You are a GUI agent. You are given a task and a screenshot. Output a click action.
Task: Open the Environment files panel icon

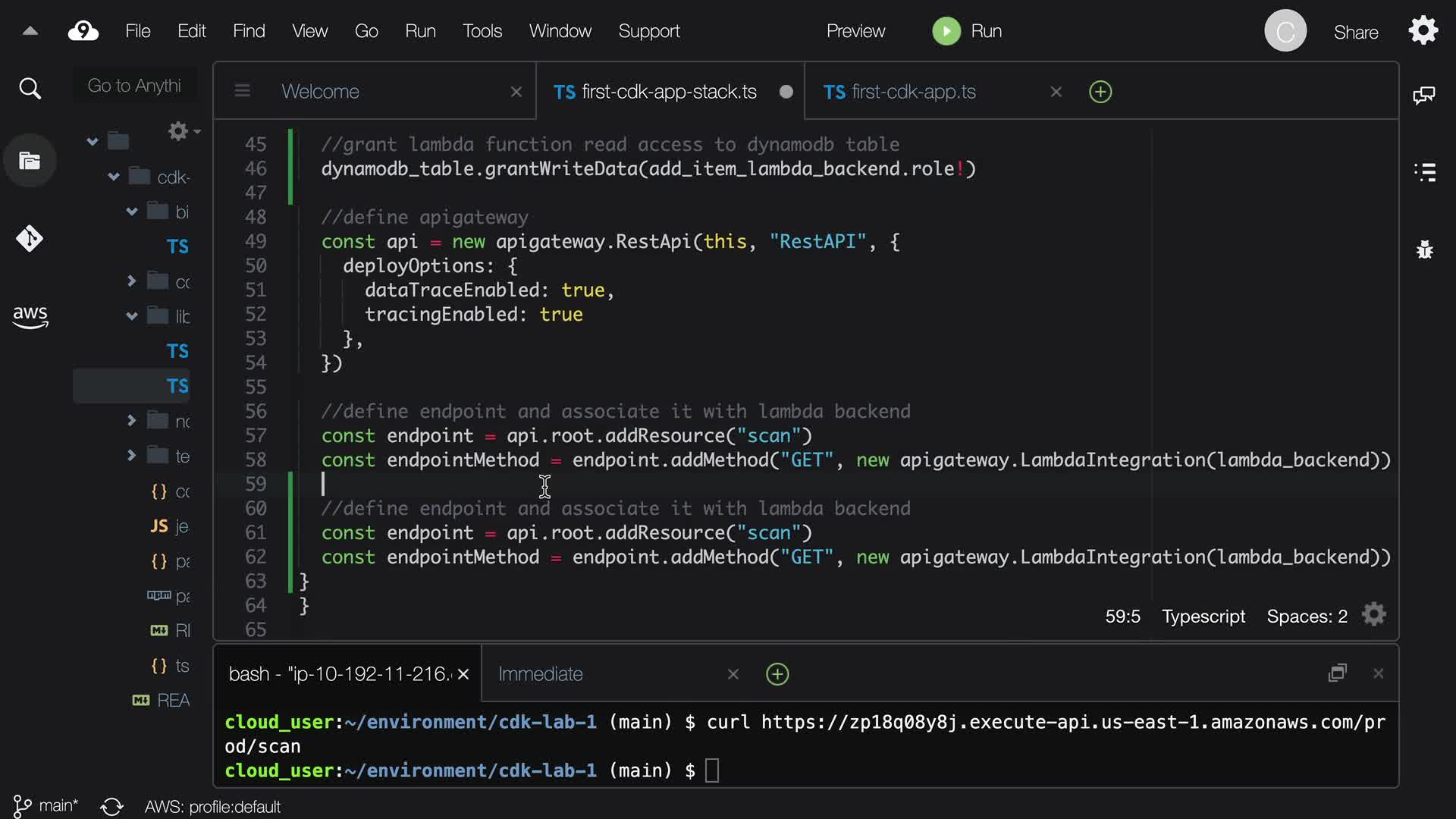30,161
